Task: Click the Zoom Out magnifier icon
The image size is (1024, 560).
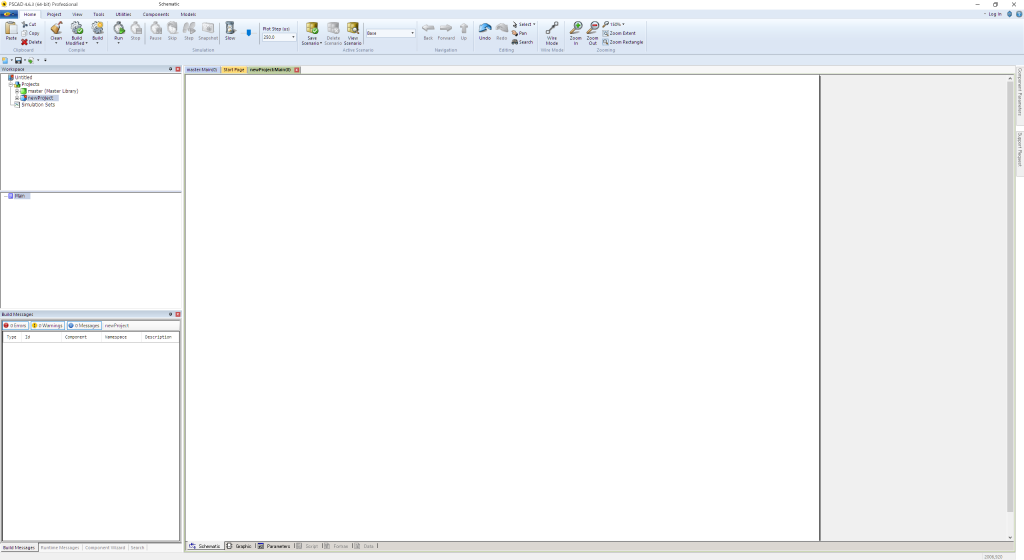Action: tap(592, 29)
